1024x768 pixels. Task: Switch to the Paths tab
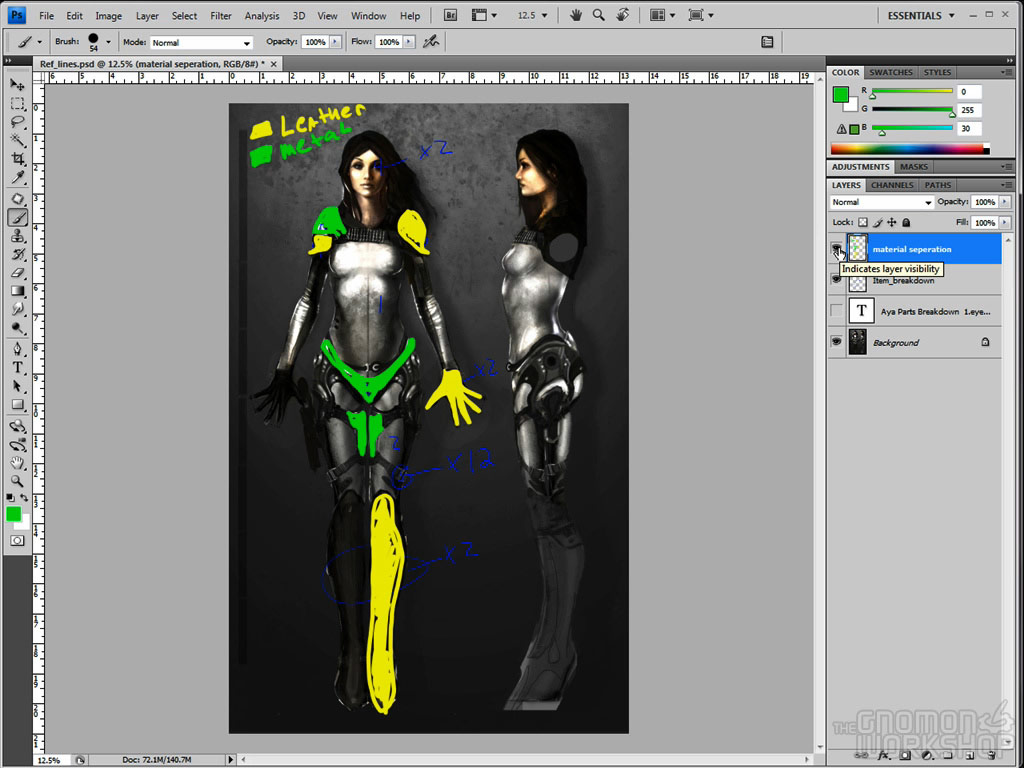(x=938, y=185)
